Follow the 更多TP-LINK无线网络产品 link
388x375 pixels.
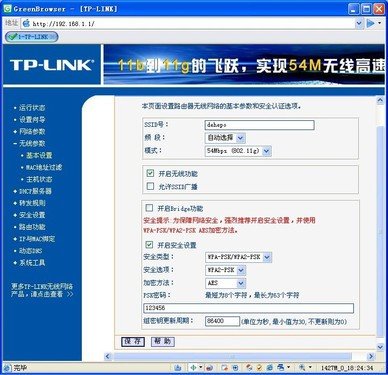coord(42,290)
